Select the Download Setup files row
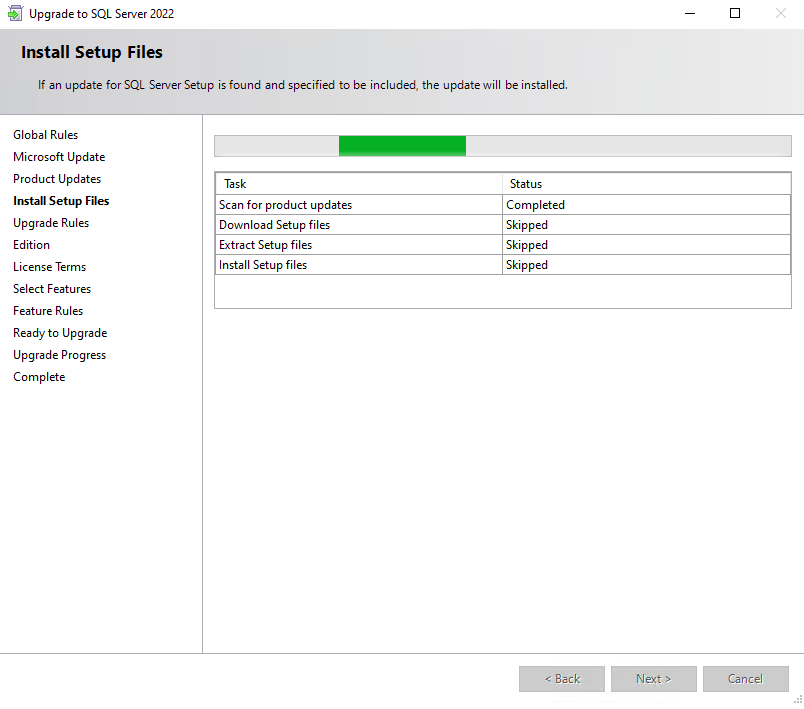The width and height of the screenshot is (804, 709). click(358, 225)
